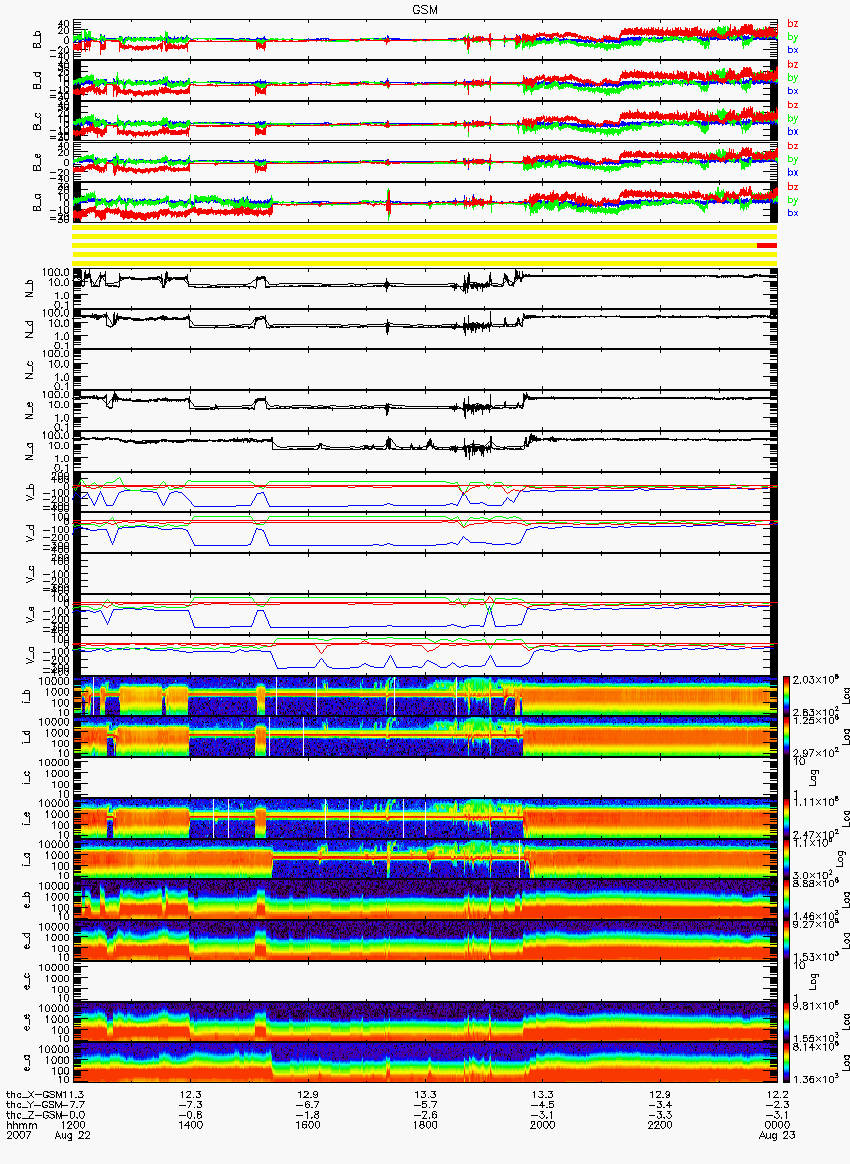Click the 1800 time tick label

tap(425, 1125)
